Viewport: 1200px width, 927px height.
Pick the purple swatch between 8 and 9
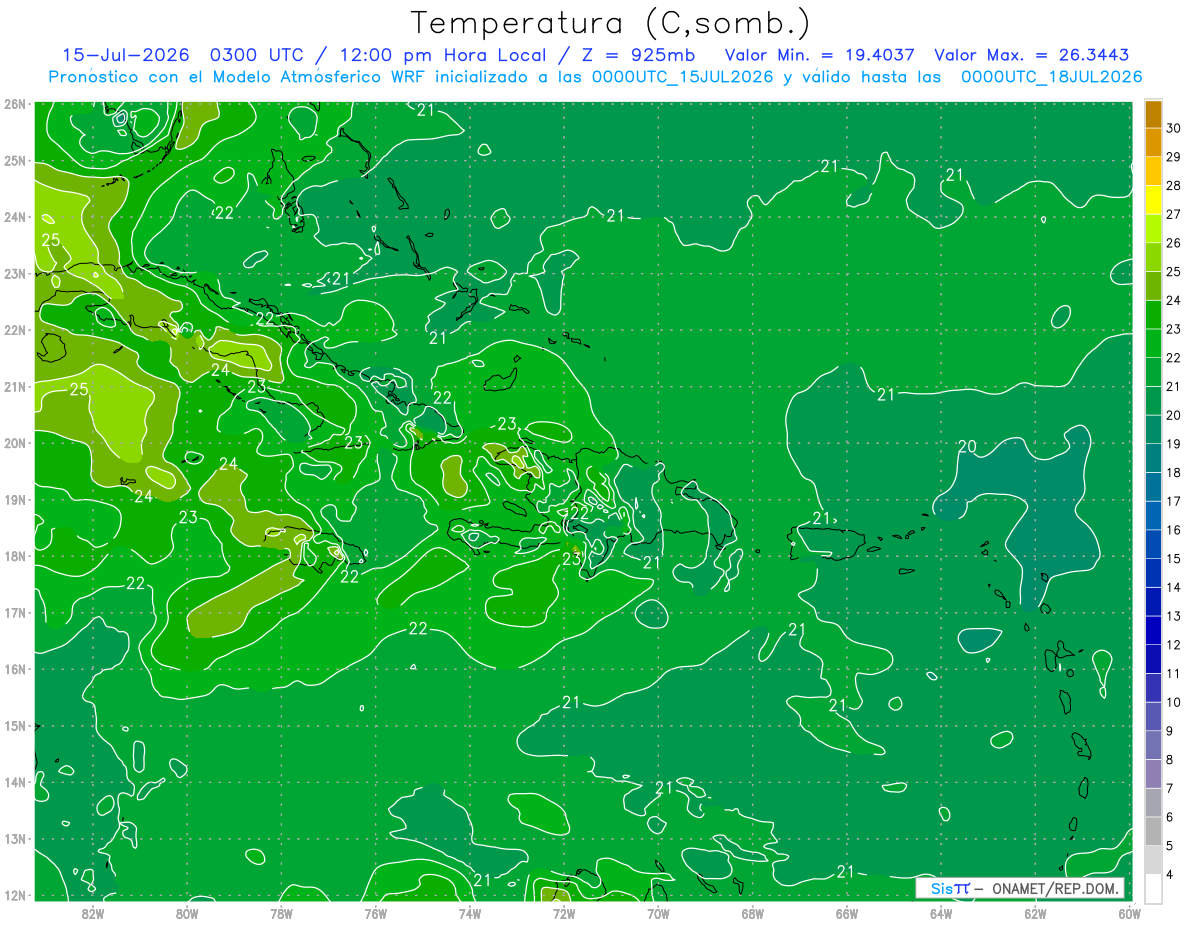tap(1153, 745)
